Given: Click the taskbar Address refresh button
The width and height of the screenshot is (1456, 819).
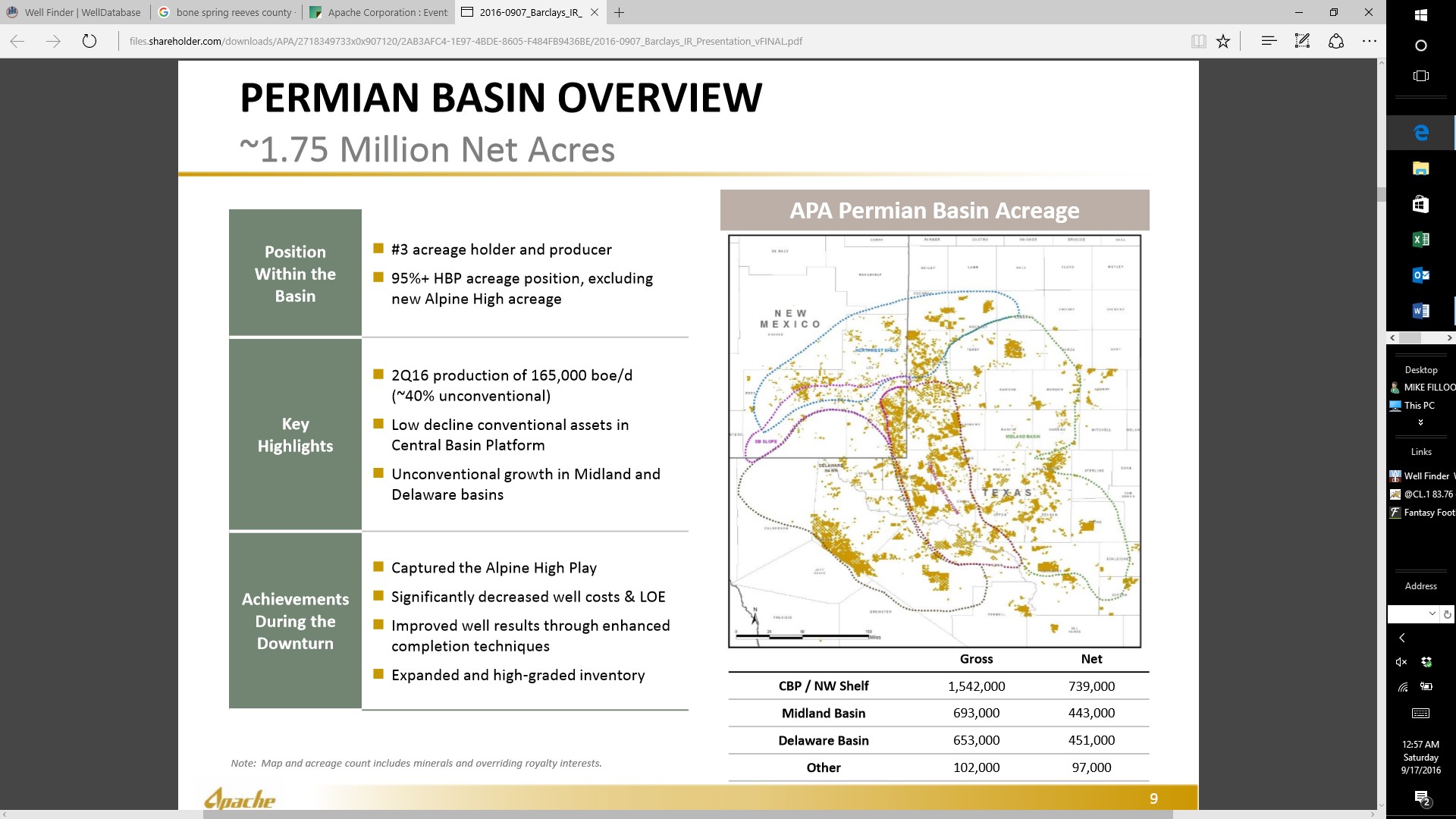Looking at the screenshot, I should [x=1447, y=614].
